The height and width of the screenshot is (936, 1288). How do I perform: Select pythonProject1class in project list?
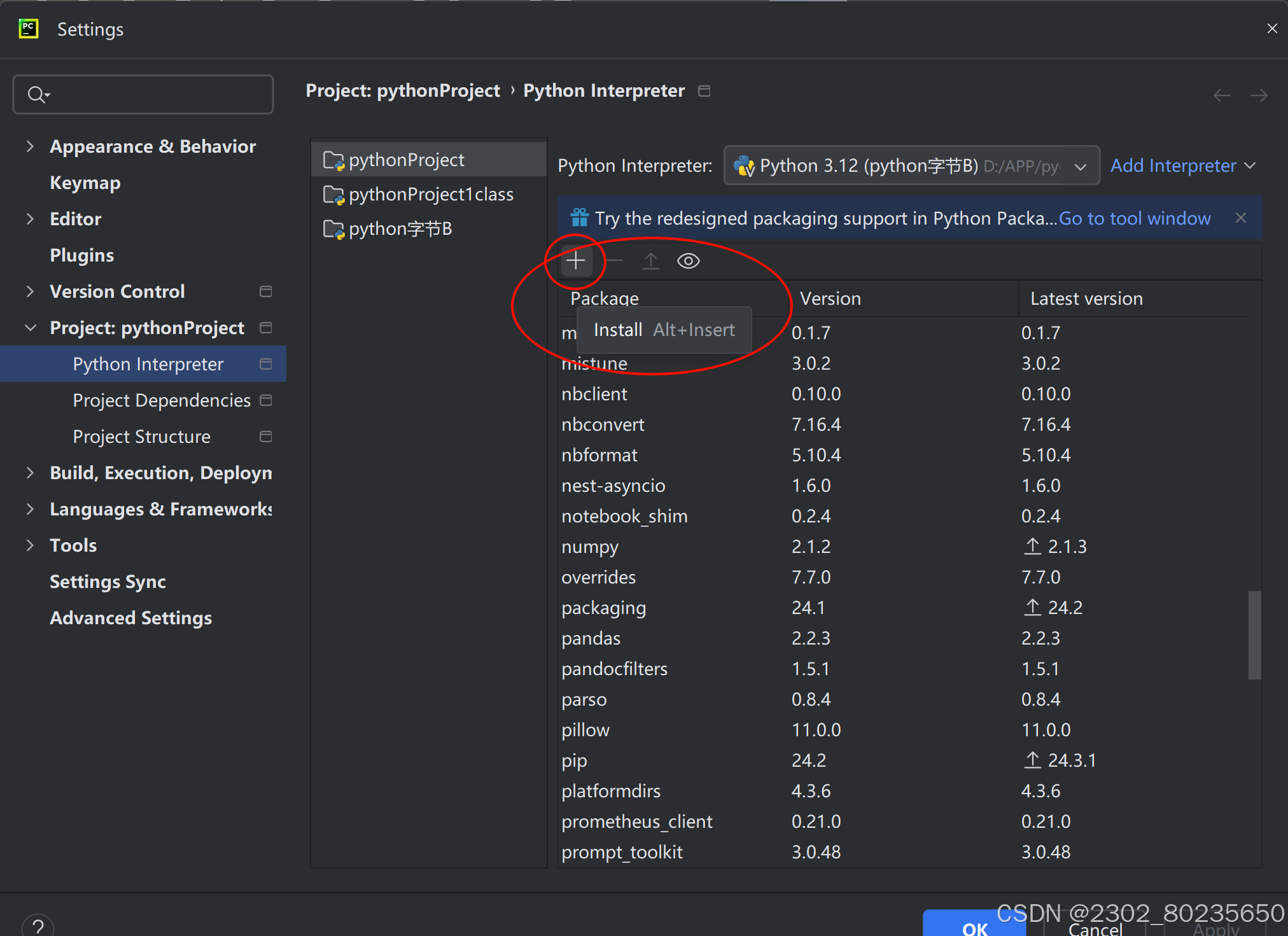(430, 194)
